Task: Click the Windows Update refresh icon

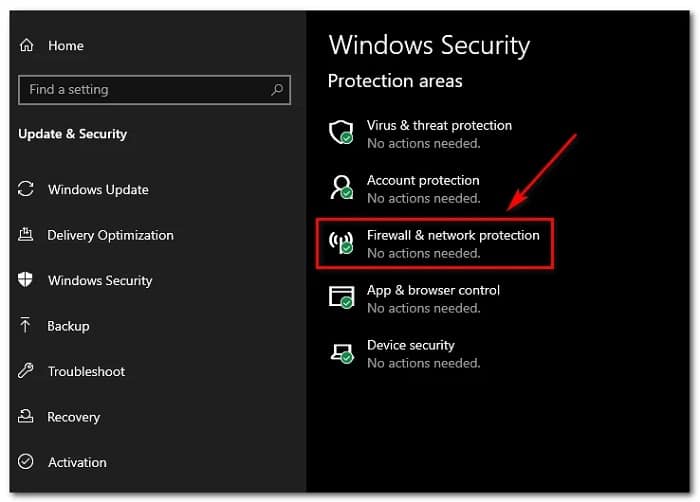Action: pos(26,190)
